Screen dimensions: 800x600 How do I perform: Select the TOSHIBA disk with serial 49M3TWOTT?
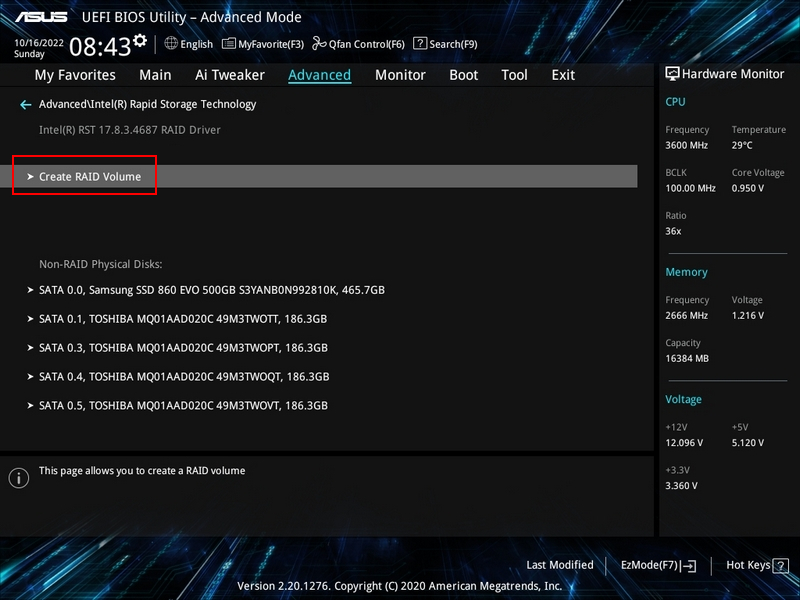183,319
